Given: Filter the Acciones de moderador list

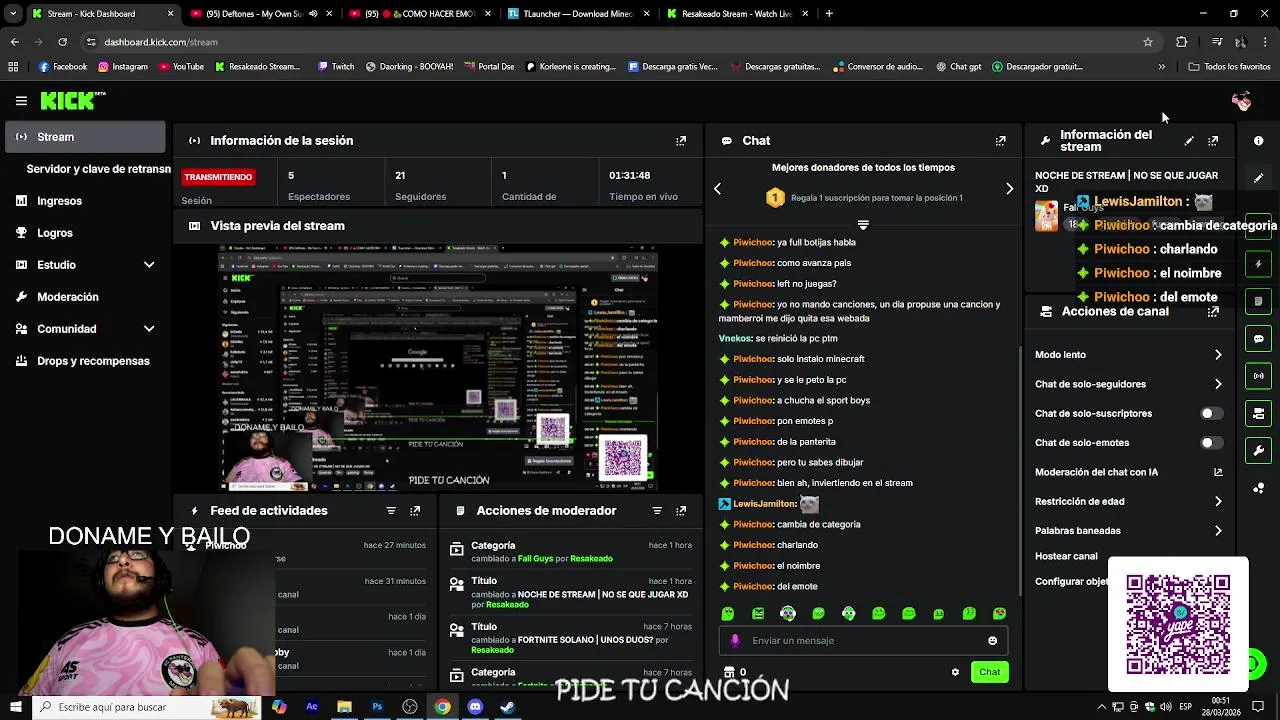Looking at the screenshot, I should click(x=657, y=511).
